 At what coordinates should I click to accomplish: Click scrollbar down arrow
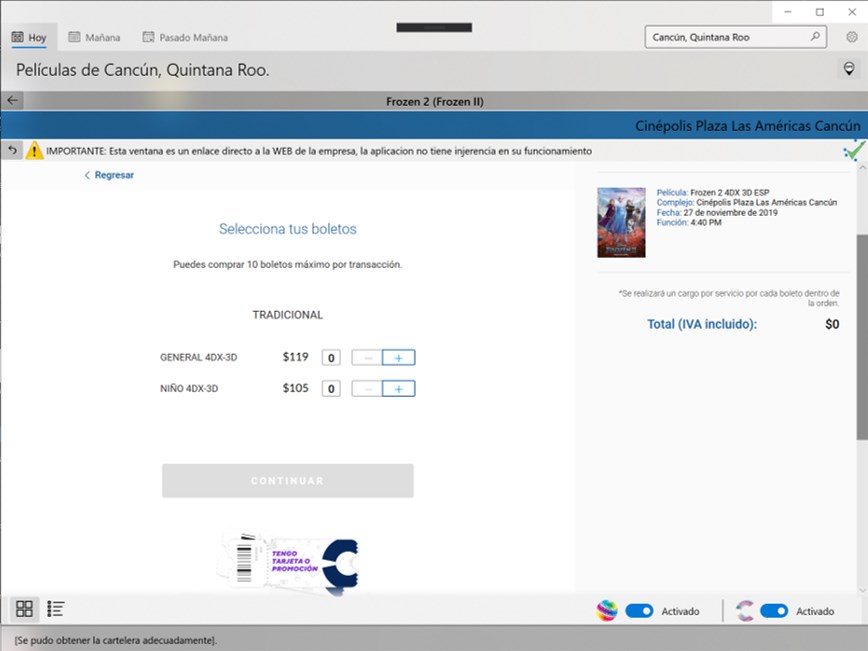coord(862,590)
